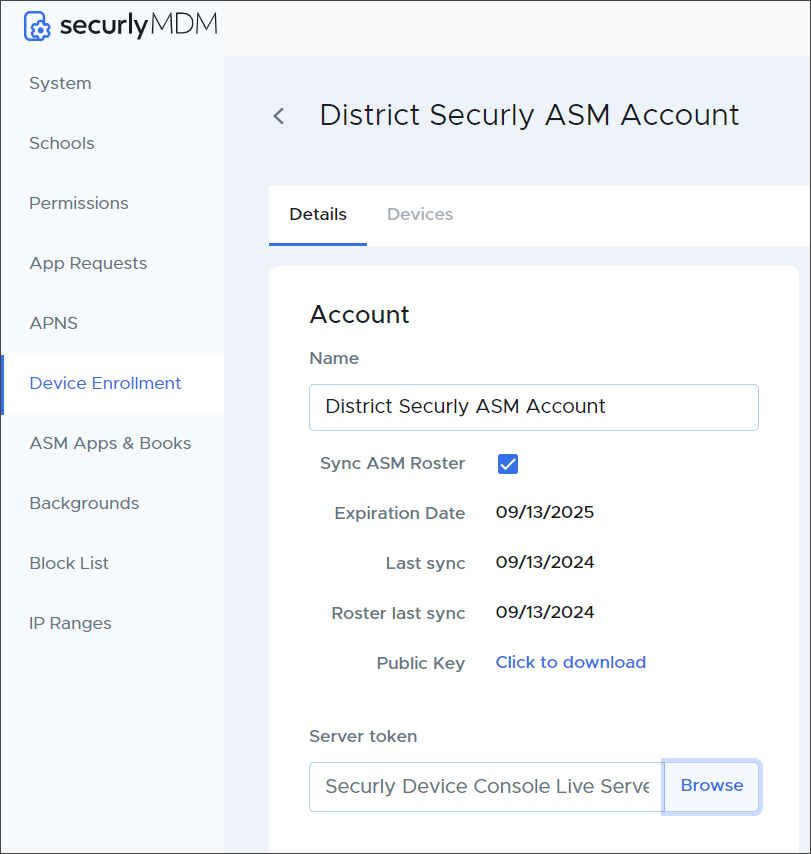811x854 pixels.
Task: Click Browse to choose server token
Action: click(x=712, y=786)
